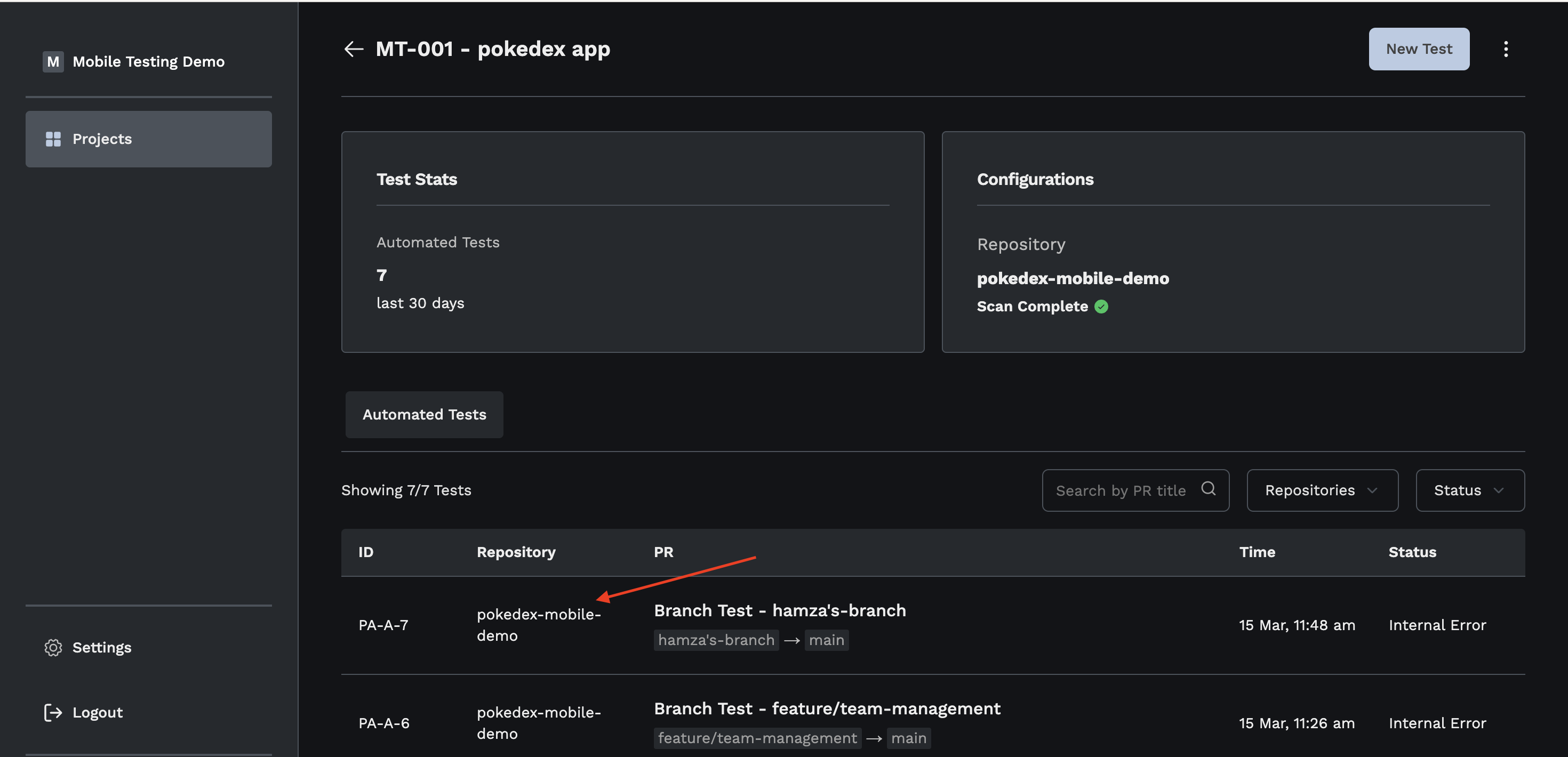The image size is (1568, 757).
Task: Click the pokedex-mobile-demo repository name in Configurations
Action: click(x=1073, y=278)
